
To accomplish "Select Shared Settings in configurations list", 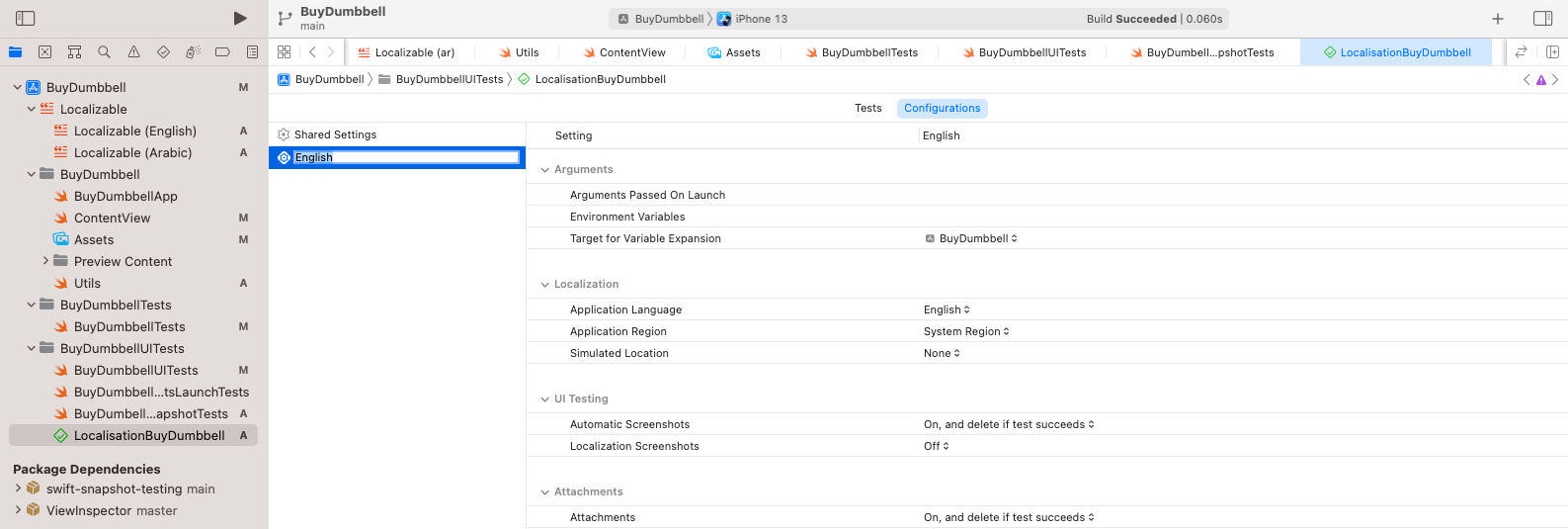I will (397, 134).
